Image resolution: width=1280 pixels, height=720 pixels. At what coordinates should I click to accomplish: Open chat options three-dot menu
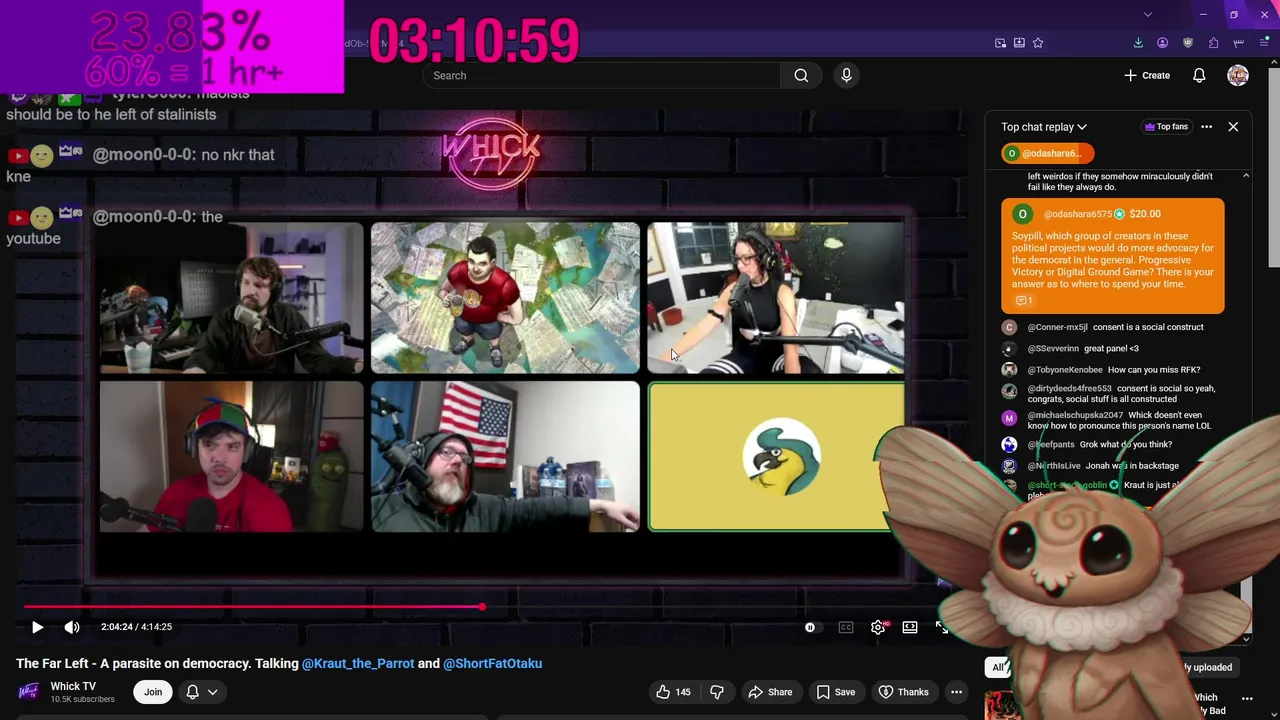[x=1206, y=127]
